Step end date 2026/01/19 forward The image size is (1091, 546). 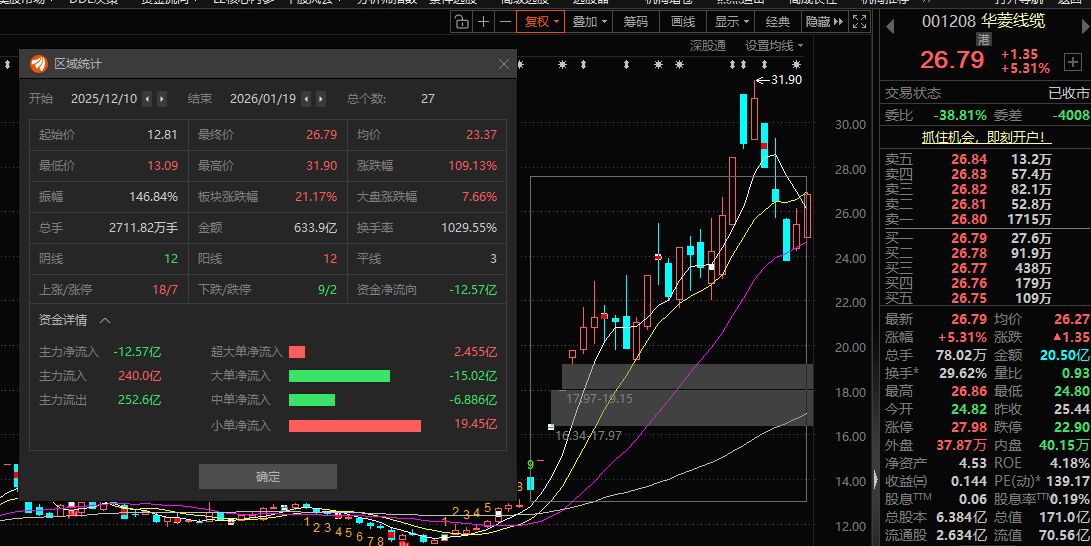[320, 99]
